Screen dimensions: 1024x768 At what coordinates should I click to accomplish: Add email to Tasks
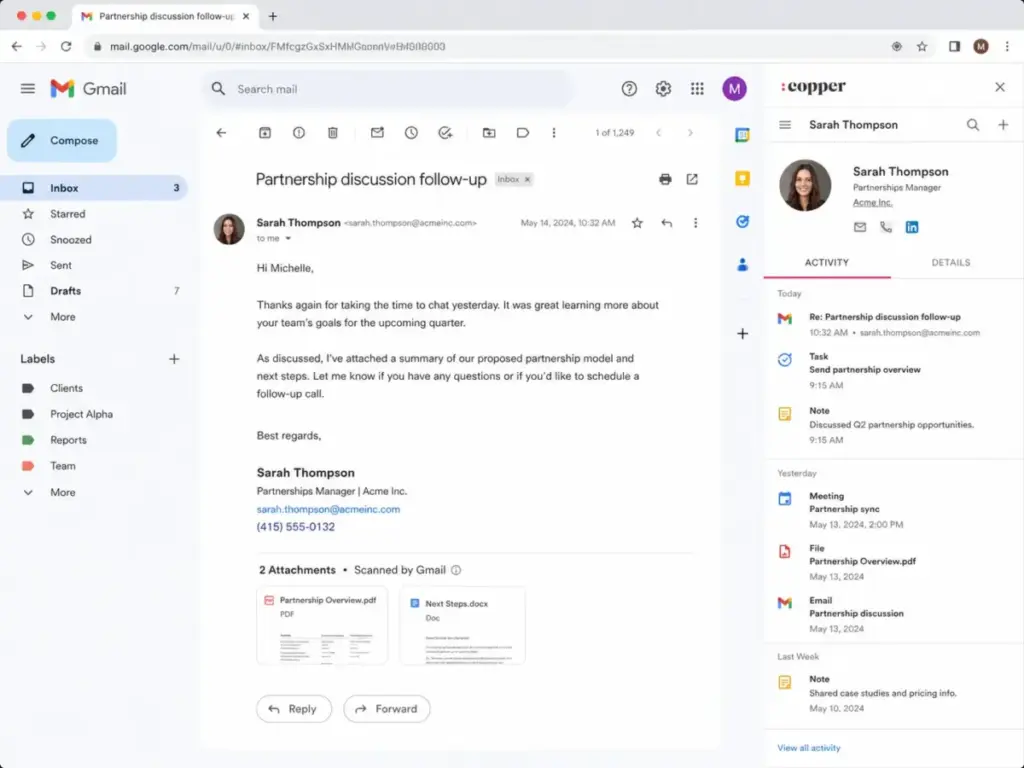[445, 133]
